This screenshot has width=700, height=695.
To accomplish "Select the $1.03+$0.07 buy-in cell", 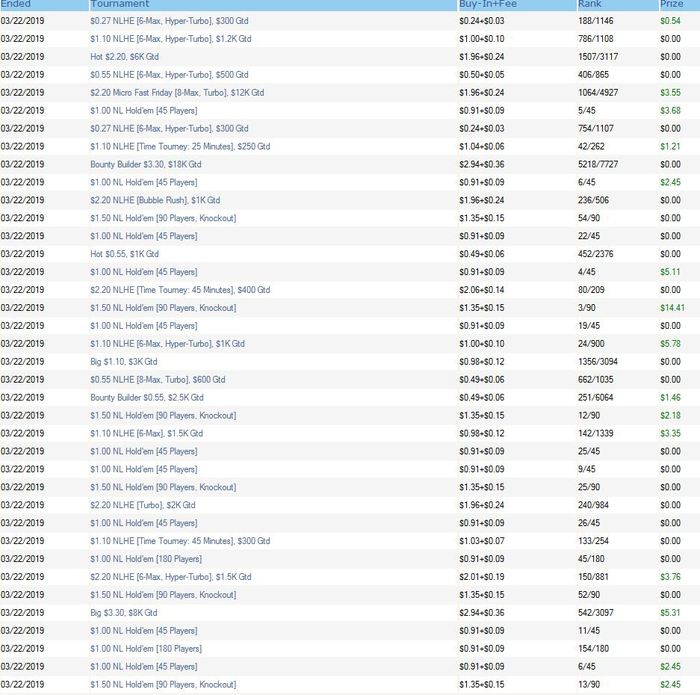I will point(482,541).
